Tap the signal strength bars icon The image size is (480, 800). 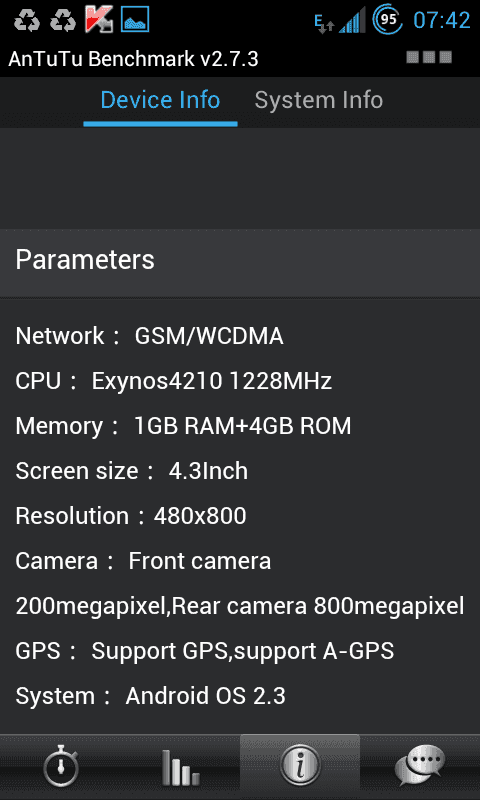[352, 20]
